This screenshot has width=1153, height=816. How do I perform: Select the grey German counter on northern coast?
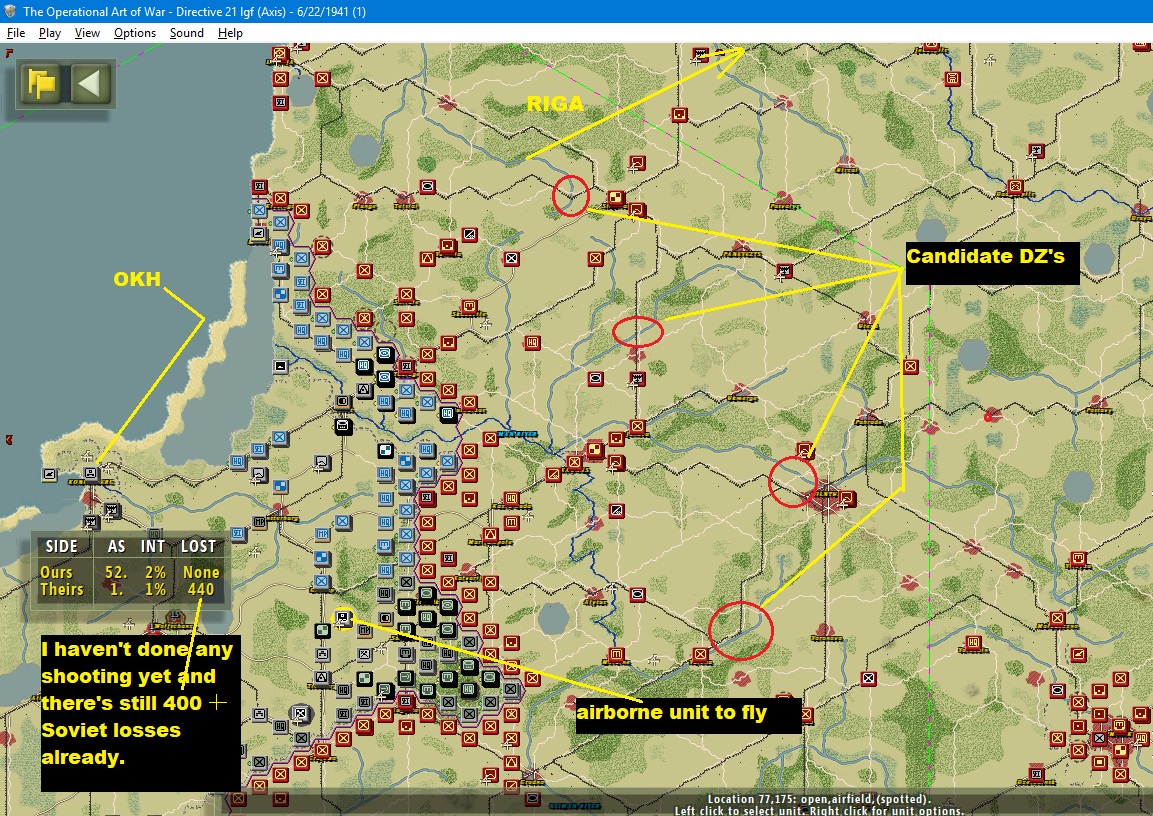tap(259, 234)
